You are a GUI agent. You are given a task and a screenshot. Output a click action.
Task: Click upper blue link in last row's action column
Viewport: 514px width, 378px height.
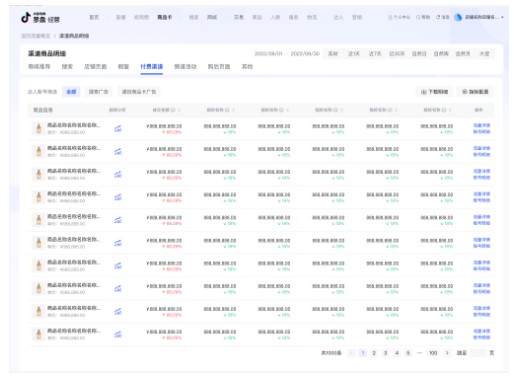tap(482, 331)
